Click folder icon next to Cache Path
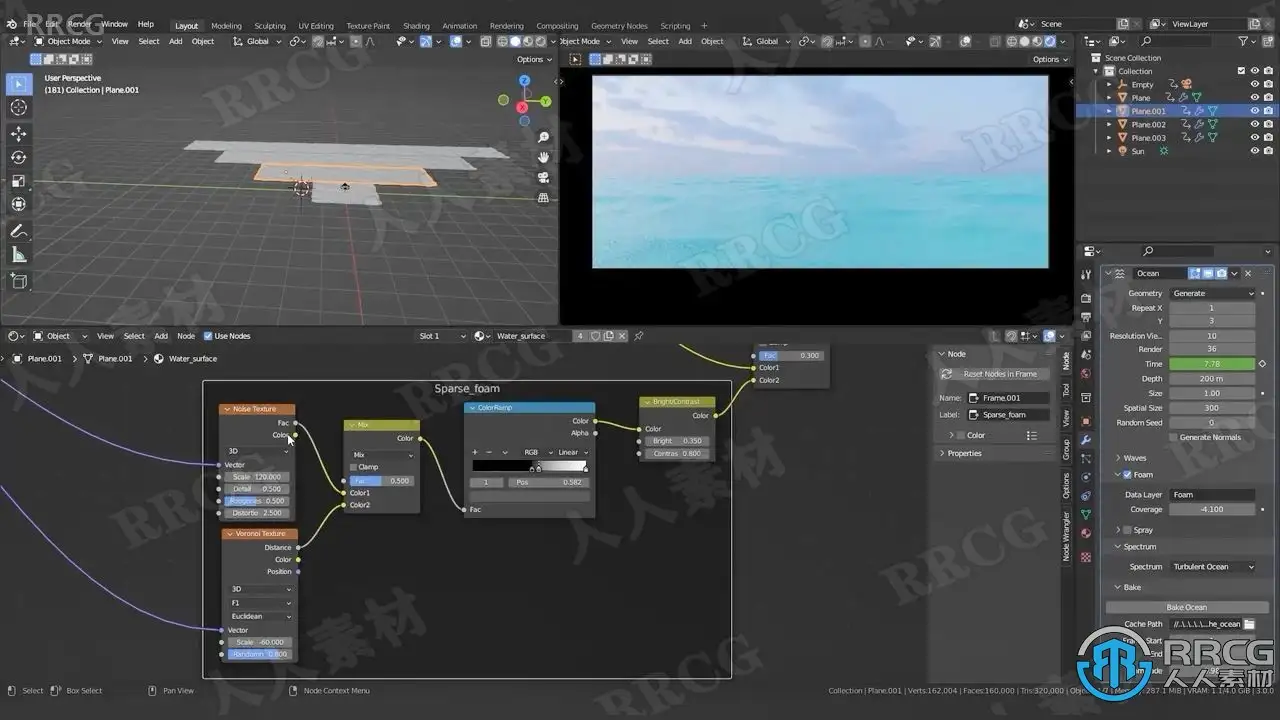This screenshot has width=1280, height=720. coord(1249,624)
